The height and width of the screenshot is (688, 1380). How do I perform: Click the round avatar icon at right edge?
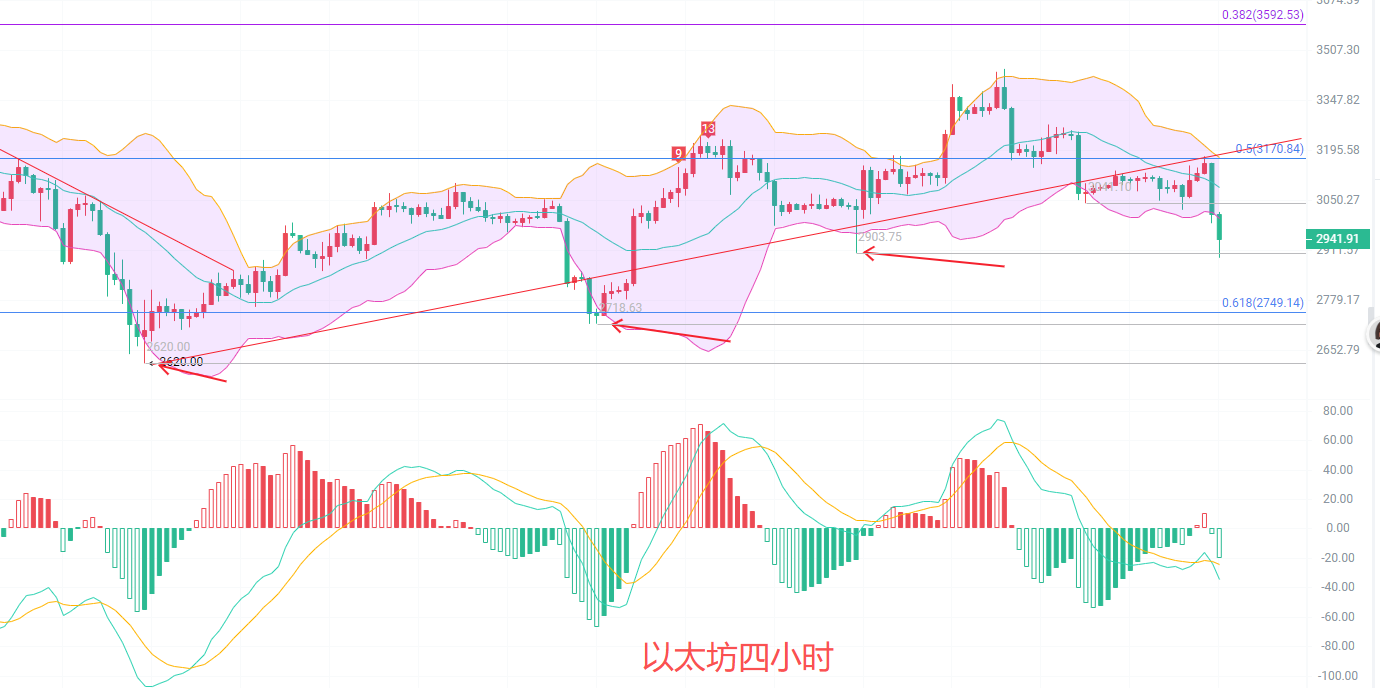(x=1375, y=333)
